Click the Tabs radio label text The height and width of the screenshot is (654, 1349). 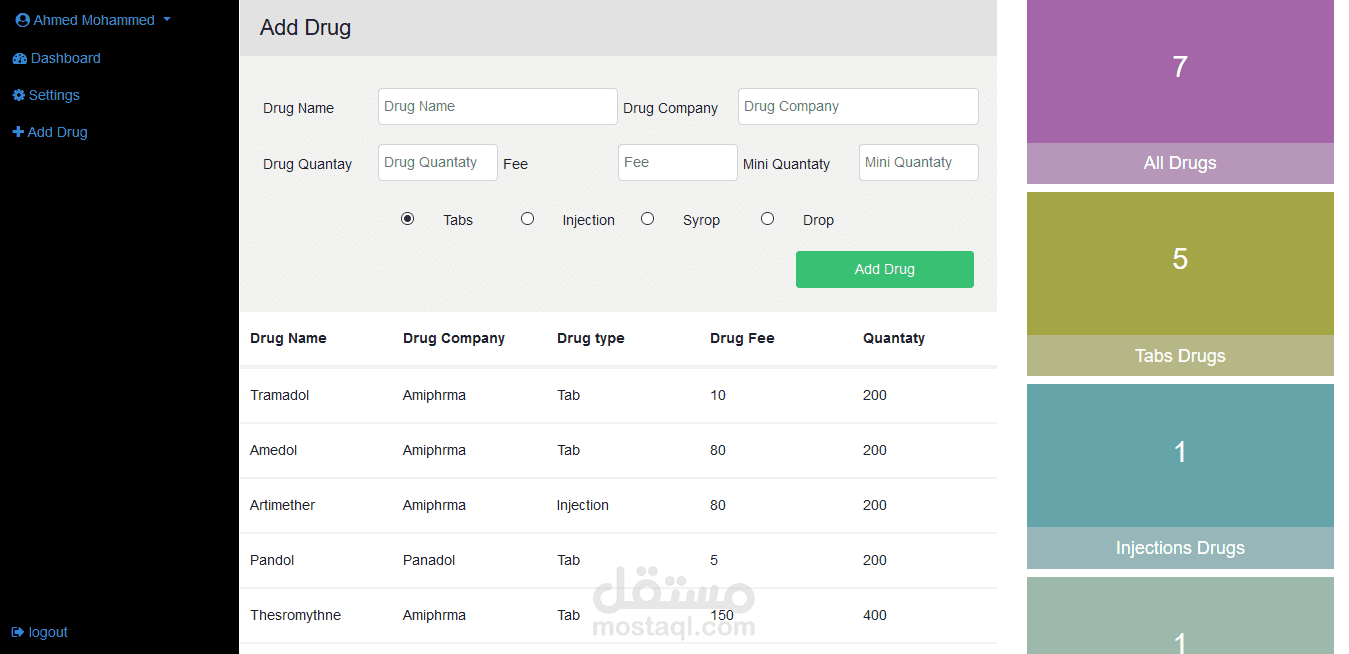(458, 220)
